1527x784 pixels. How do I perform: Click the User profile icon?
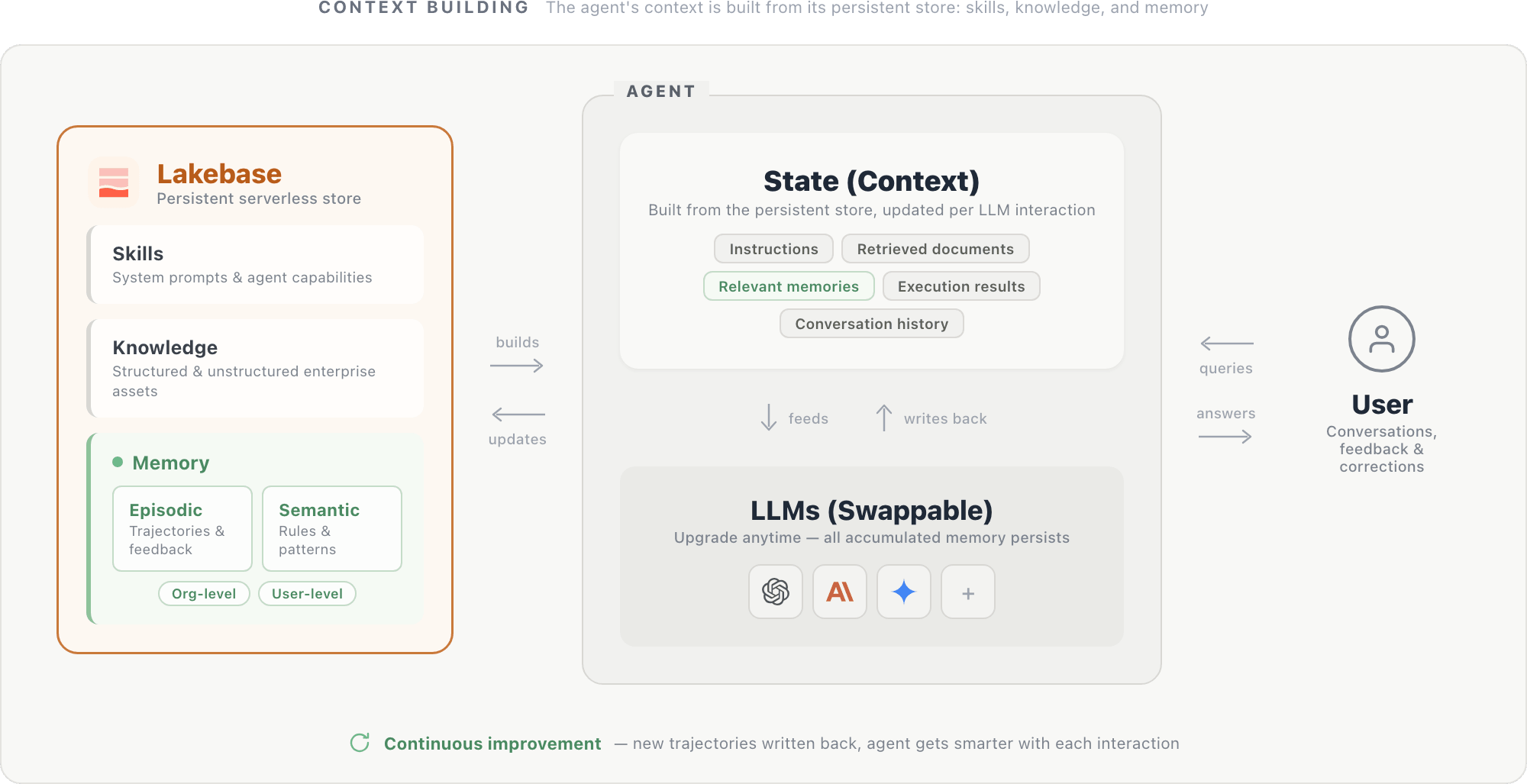[1381, 339]
